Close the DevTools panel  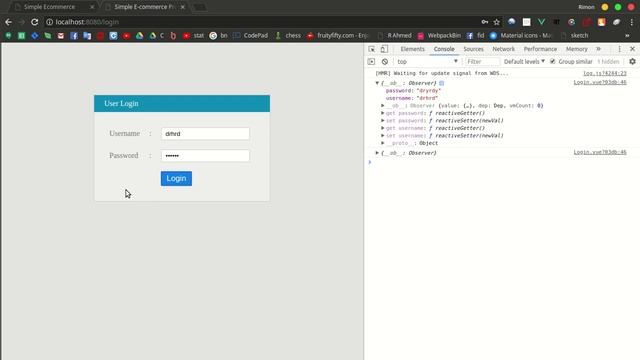632,49
